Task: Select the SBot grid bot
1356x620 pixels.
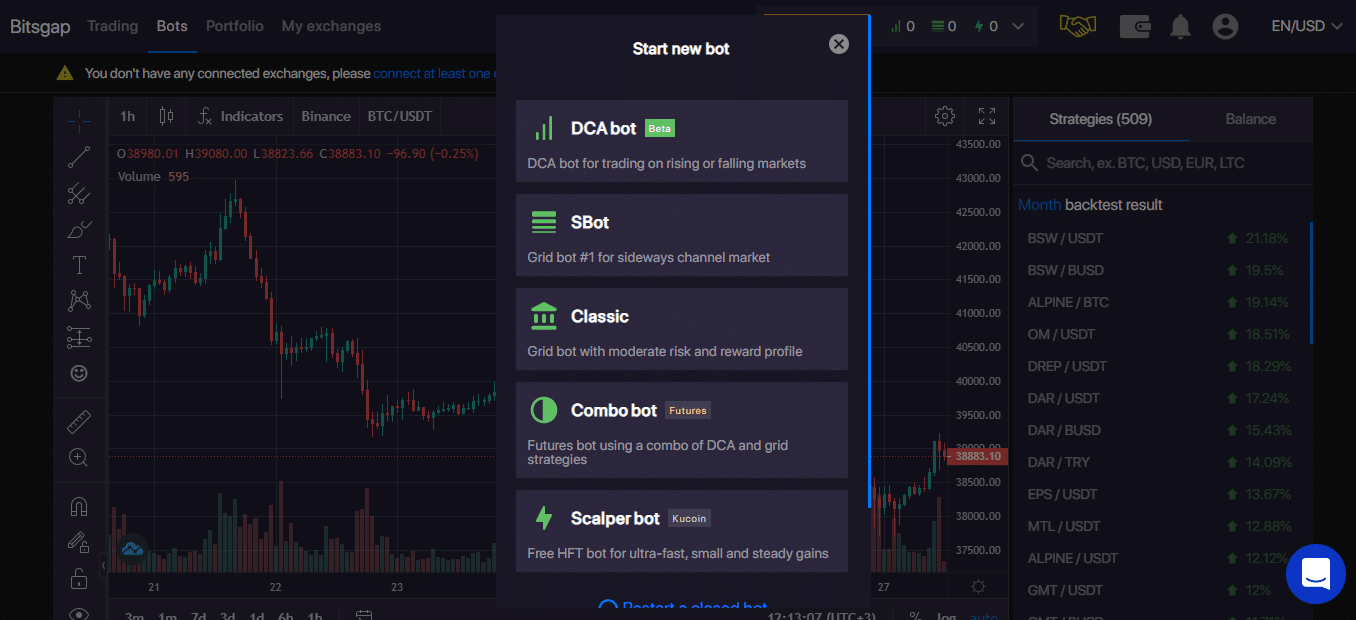Action: pos(681,235)
